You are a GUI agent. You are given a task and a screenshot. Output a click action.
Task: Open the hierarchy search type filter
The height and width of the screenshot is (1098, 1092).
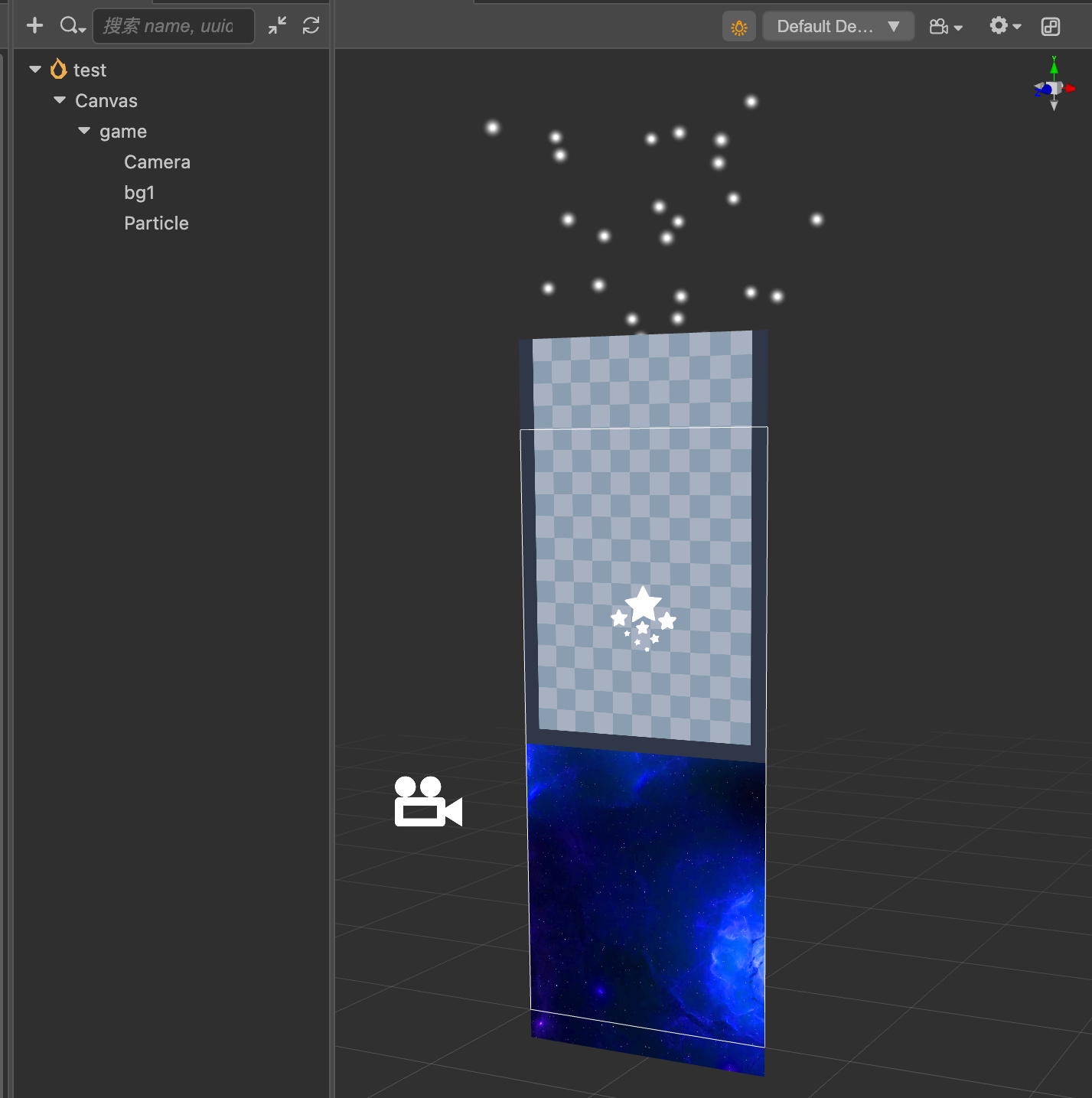(x=72, y=26)
